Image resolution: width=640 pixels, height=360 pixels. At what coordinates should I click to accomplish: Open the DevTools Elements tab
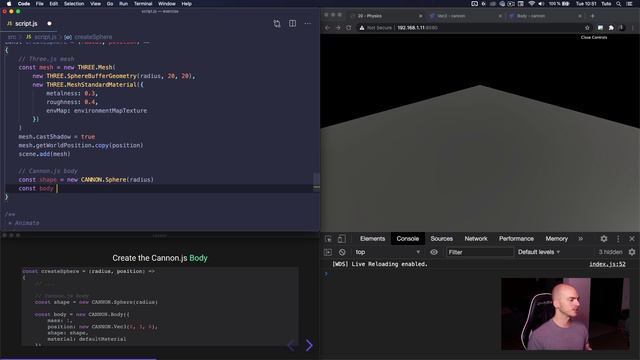click(372, 239)
